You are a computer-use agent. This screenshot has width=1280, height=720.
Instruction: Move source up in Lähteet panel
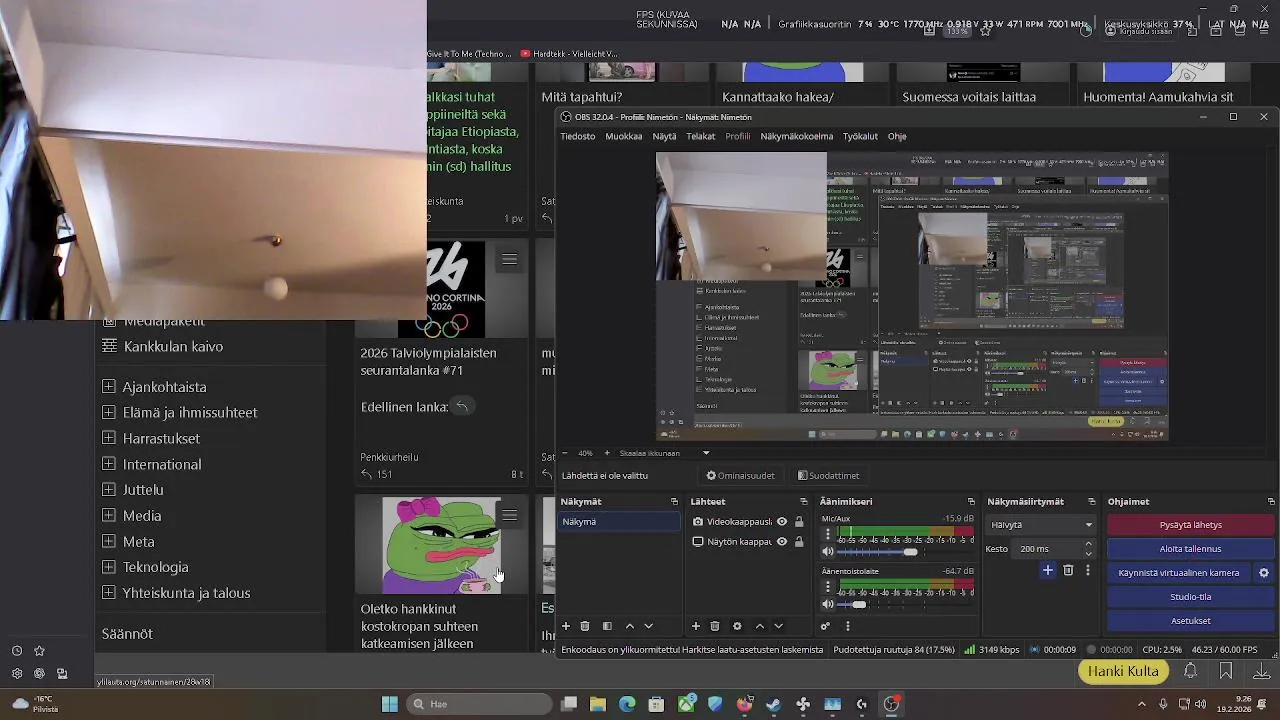760,626
